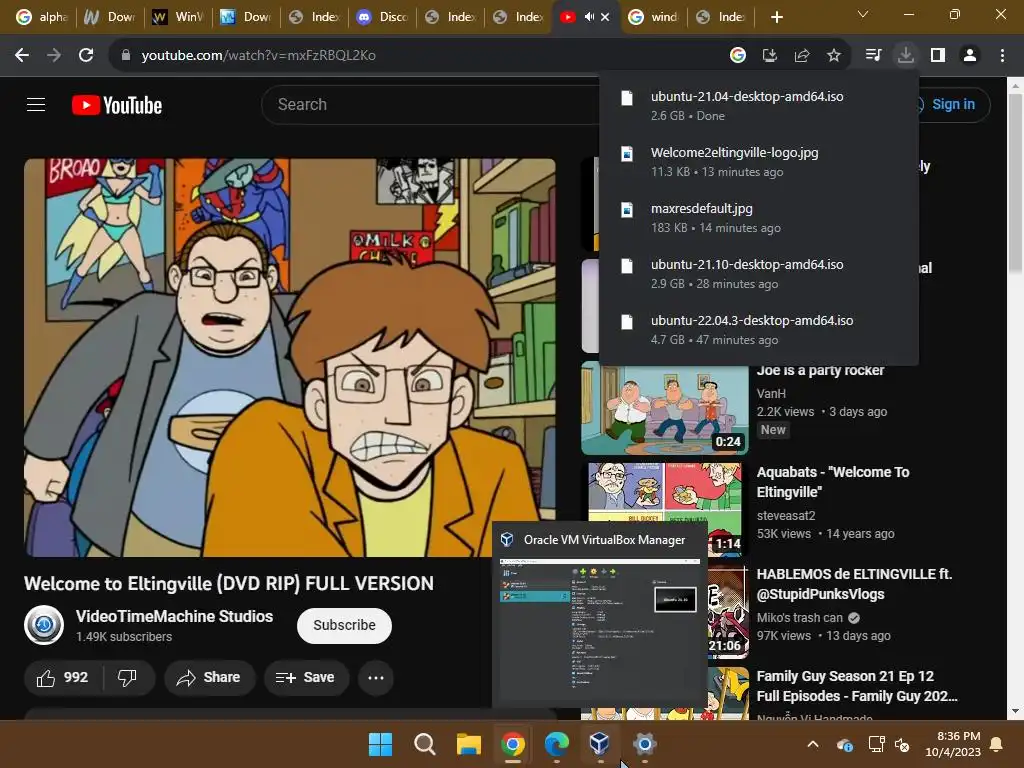This screenshot has width=1024, height=768.
Task: Install or save page via the address bar icon
Action: (x=769, y=56)
